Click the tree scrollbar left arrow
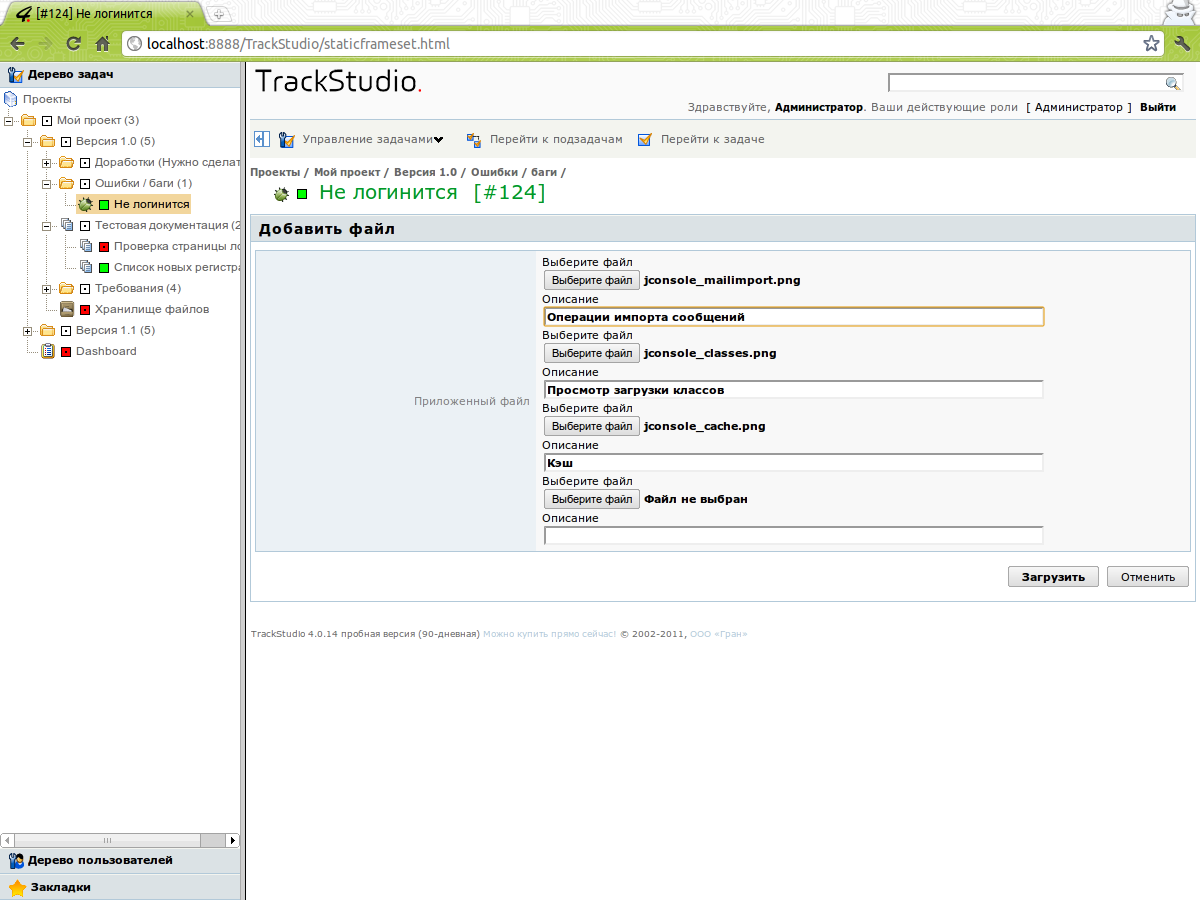This screenshot has height=900, width=1200. tap(7, 840)
